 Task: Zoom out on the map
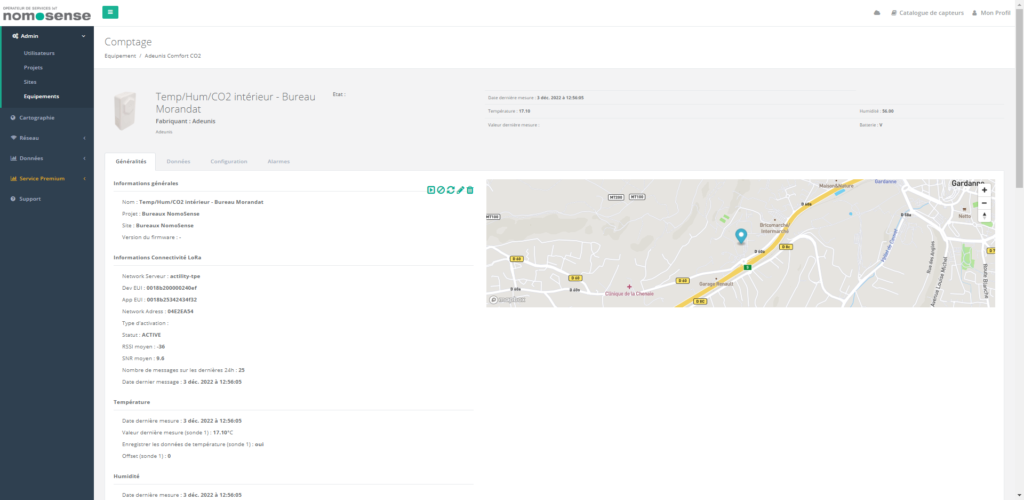[x=984, y=203]
